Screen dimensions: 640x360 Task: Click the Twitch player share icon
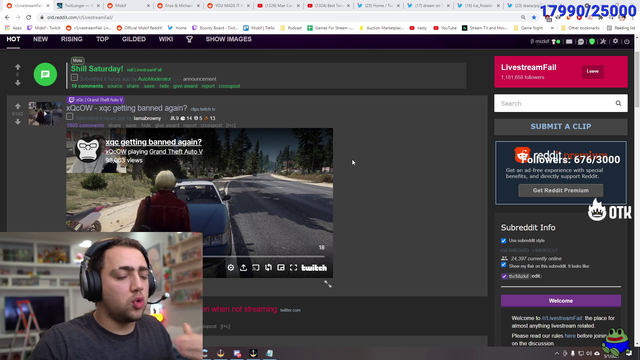pyautogui.click(x=243, y=268)
